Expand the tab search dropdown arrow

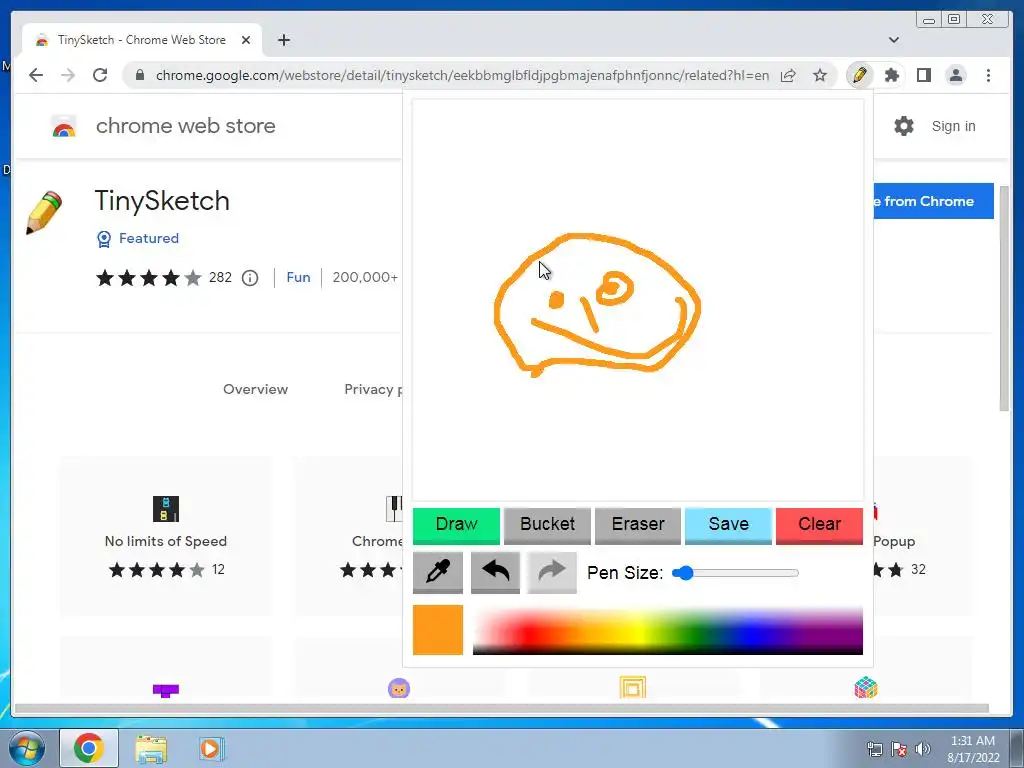click(x=894, y=40)
